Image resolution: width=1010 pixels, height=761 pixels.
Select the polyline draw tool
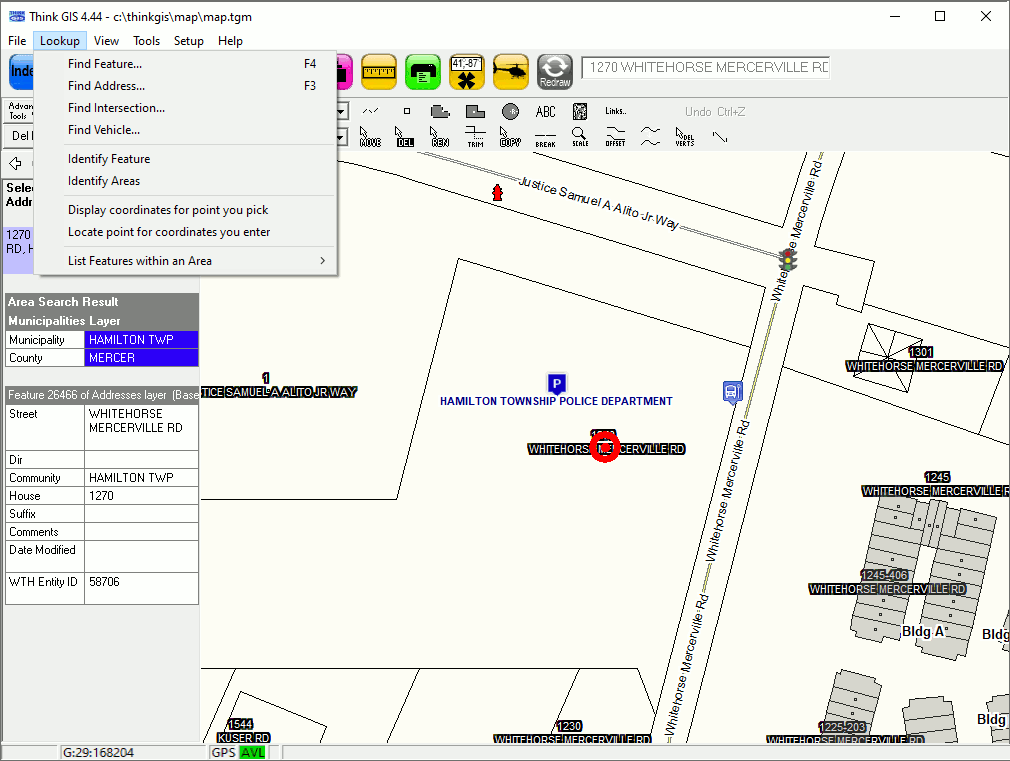(x=370, y=111)
